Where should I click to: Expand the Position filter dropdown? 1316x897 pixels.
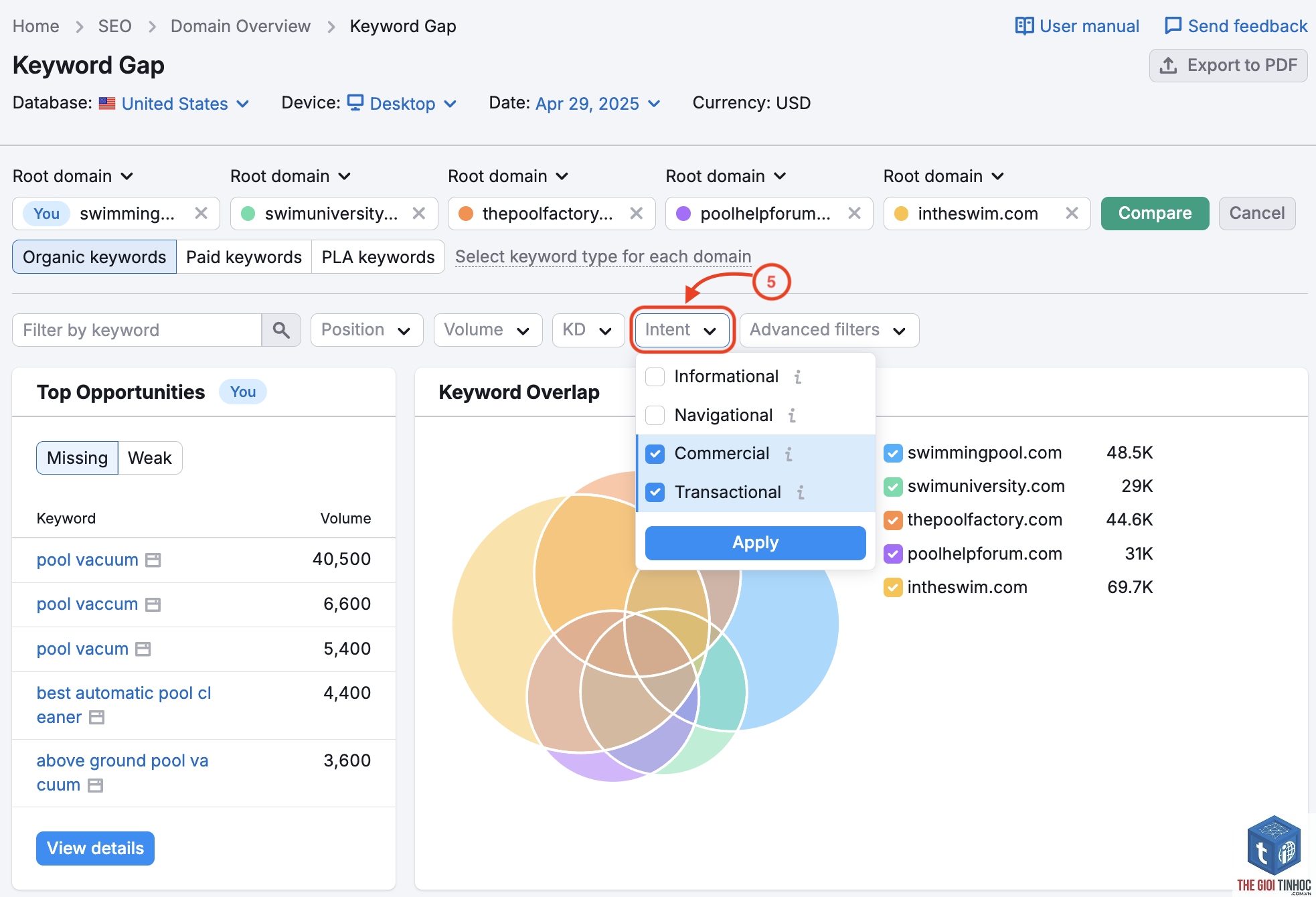coord(367,330)
